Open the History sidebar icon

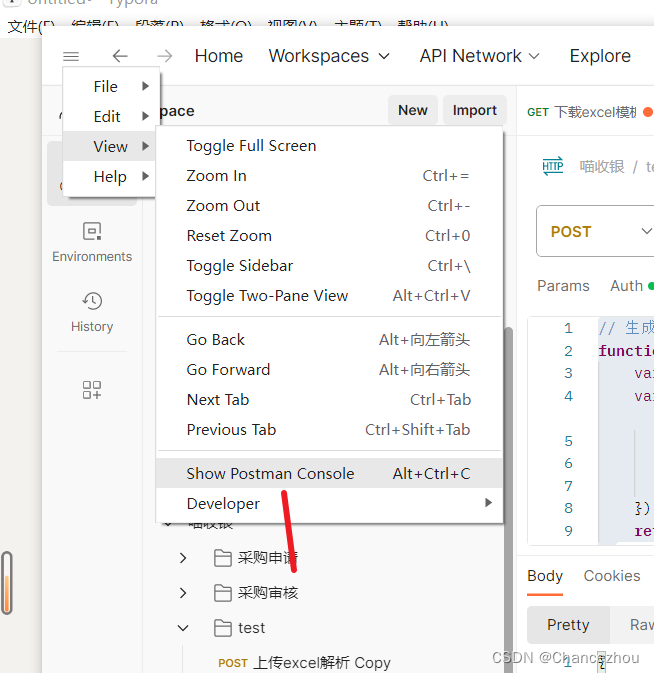(x=92, y=312)
